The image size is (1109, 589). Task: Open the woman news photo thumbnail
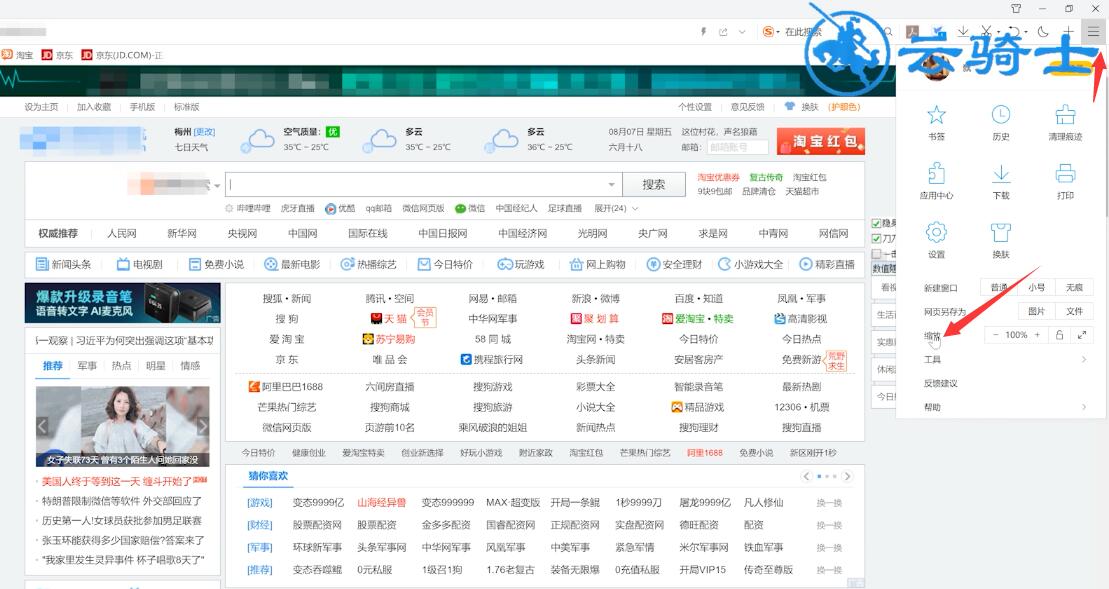(122, 426)
